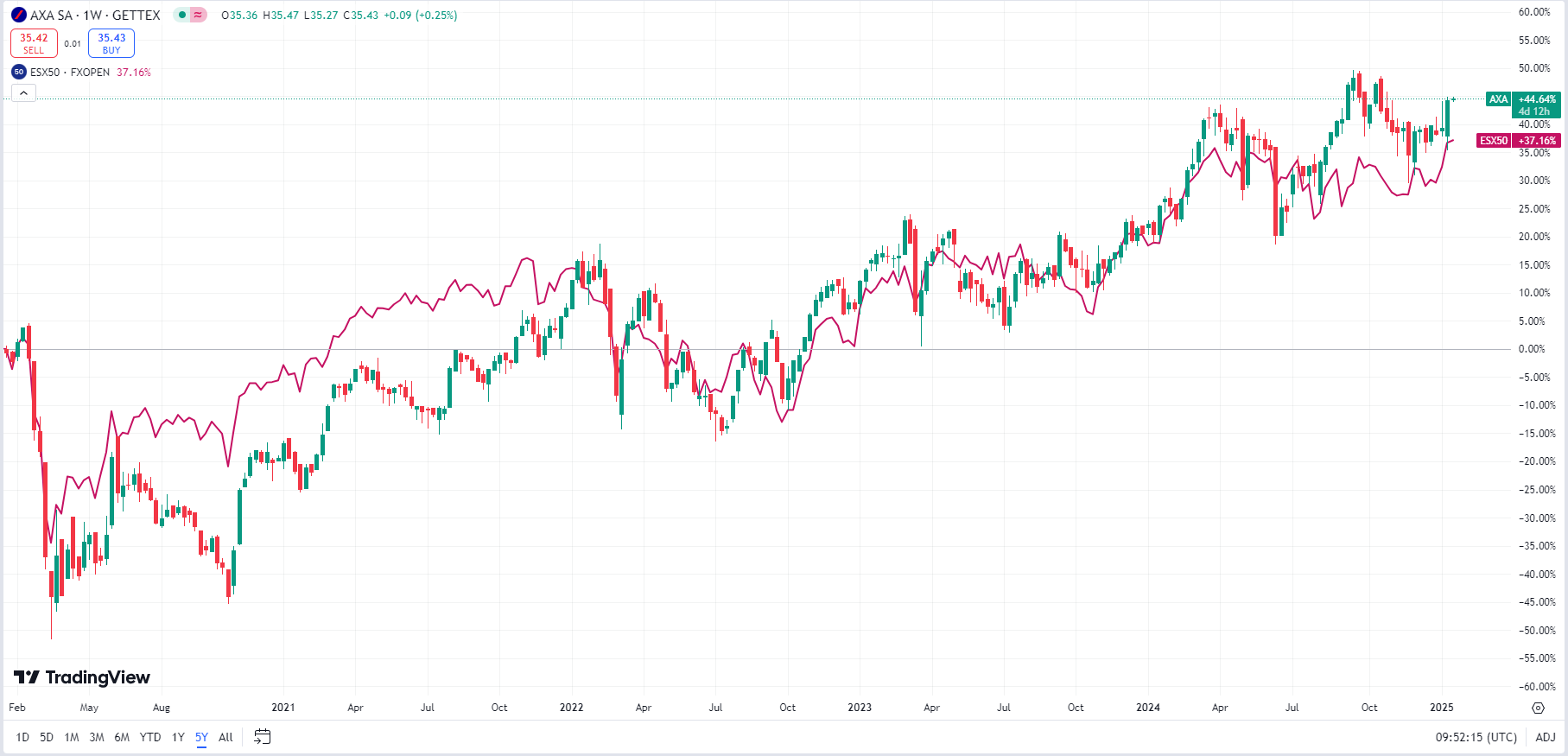The height and width of the screenshot is (756, 1568).
Task: Switch range to 1M
Action: [72, 737]
